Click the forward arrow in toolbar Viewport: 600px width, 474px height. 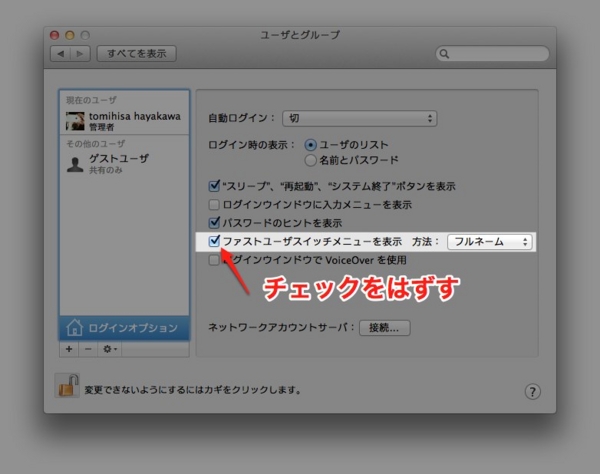click(x=80, y=54)
